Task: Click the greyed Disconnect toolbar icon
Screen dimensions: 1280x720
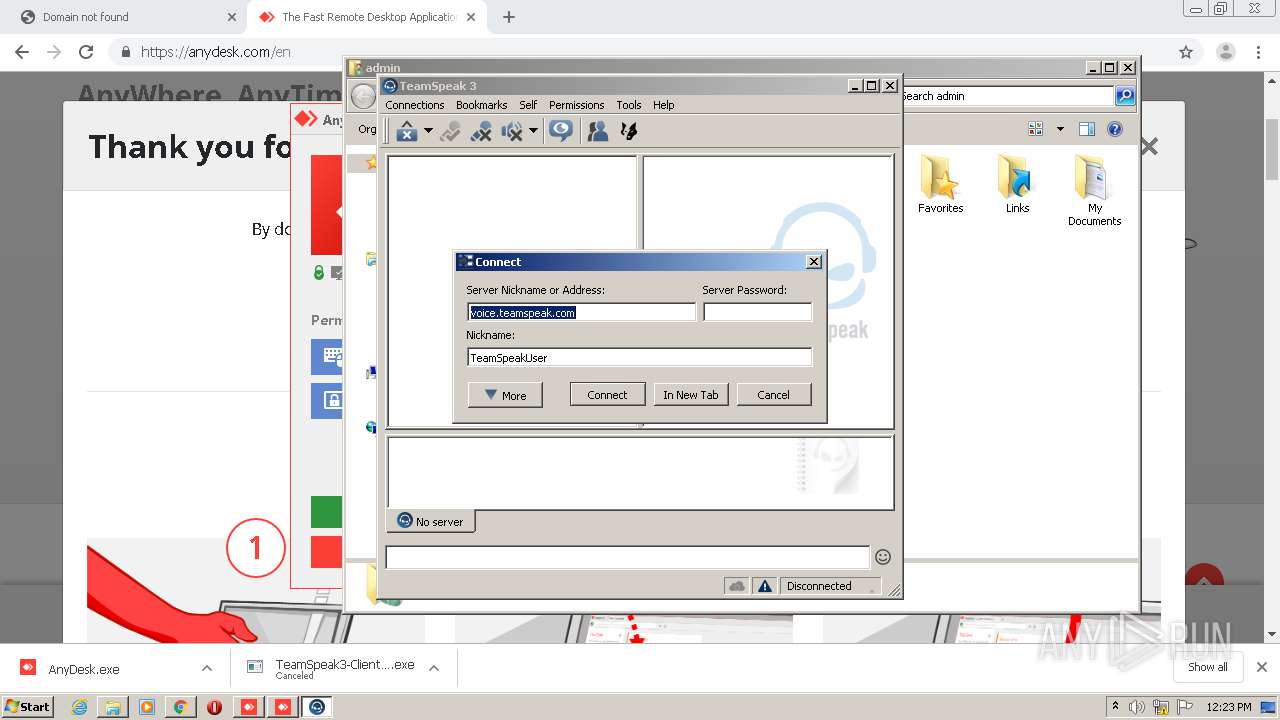Action: (x=450, y=131)
